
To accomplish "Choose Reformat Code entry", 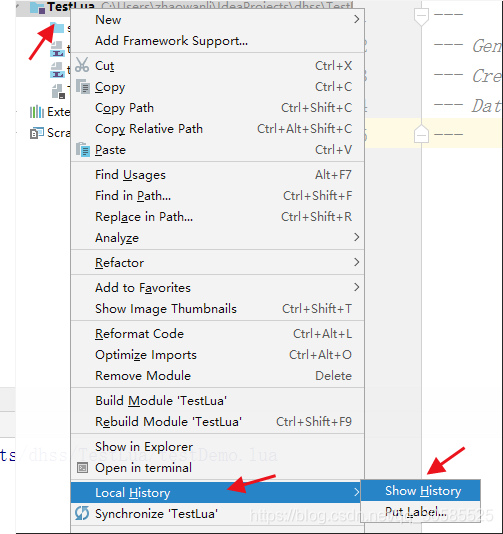I will 217,334.
